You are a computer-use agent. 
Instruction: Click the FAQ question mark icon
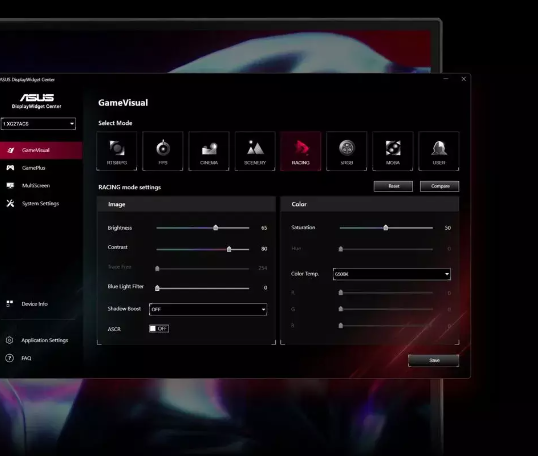(10, 358)
